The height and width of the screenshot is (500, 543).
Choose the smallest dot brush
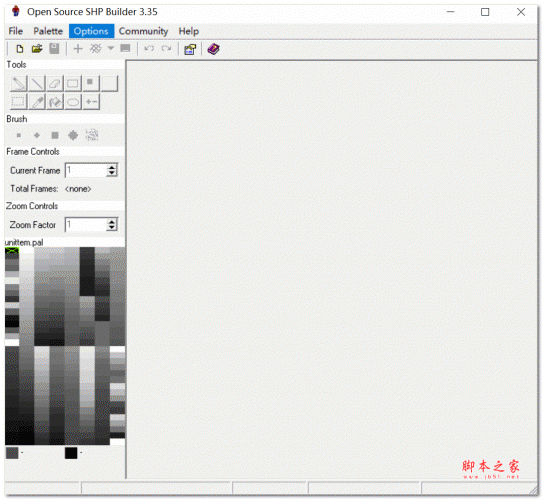(19, 135)
